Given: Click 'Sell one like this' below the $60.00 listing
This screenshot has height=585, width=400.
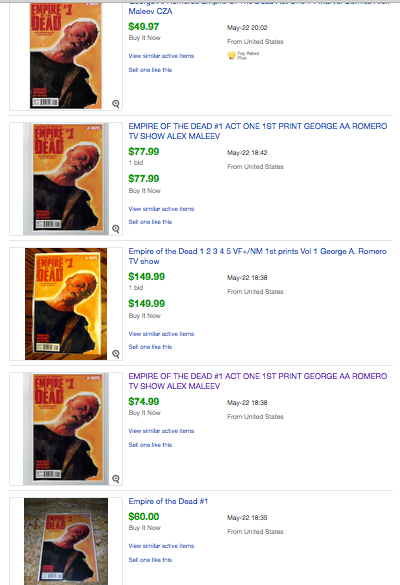Looking at the screenshot, I should tap(150, 560).
